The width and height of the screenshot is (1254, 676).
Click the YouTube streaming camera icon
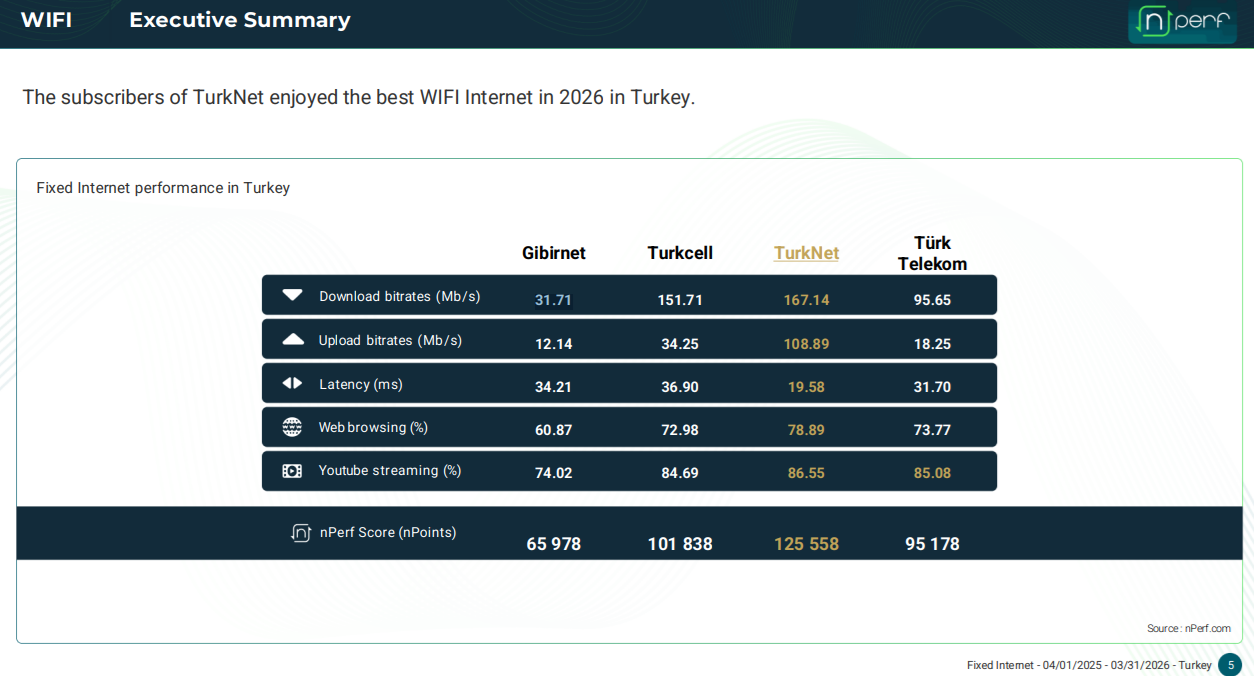(x=292, y=470)
